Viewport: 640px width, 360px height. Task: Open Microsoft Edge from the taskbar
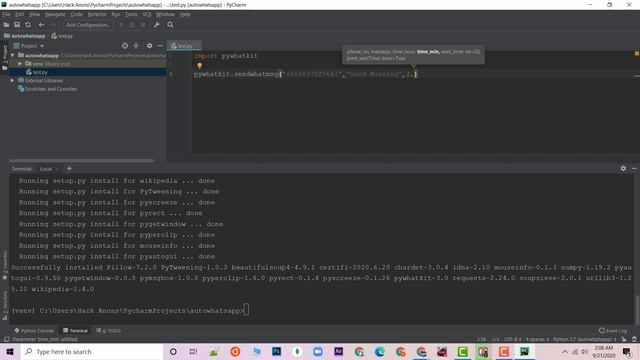[x=380, y=351]
